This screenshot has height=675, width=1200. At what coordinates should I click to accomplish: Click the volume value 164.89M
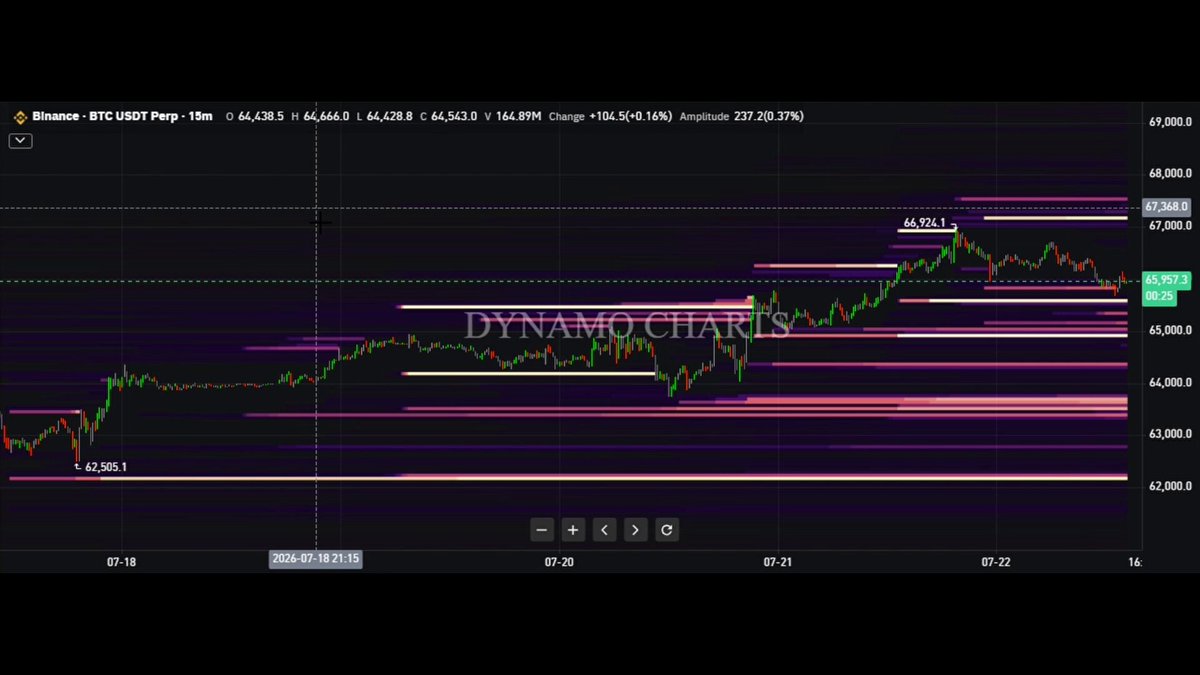[x=519, y=117]
